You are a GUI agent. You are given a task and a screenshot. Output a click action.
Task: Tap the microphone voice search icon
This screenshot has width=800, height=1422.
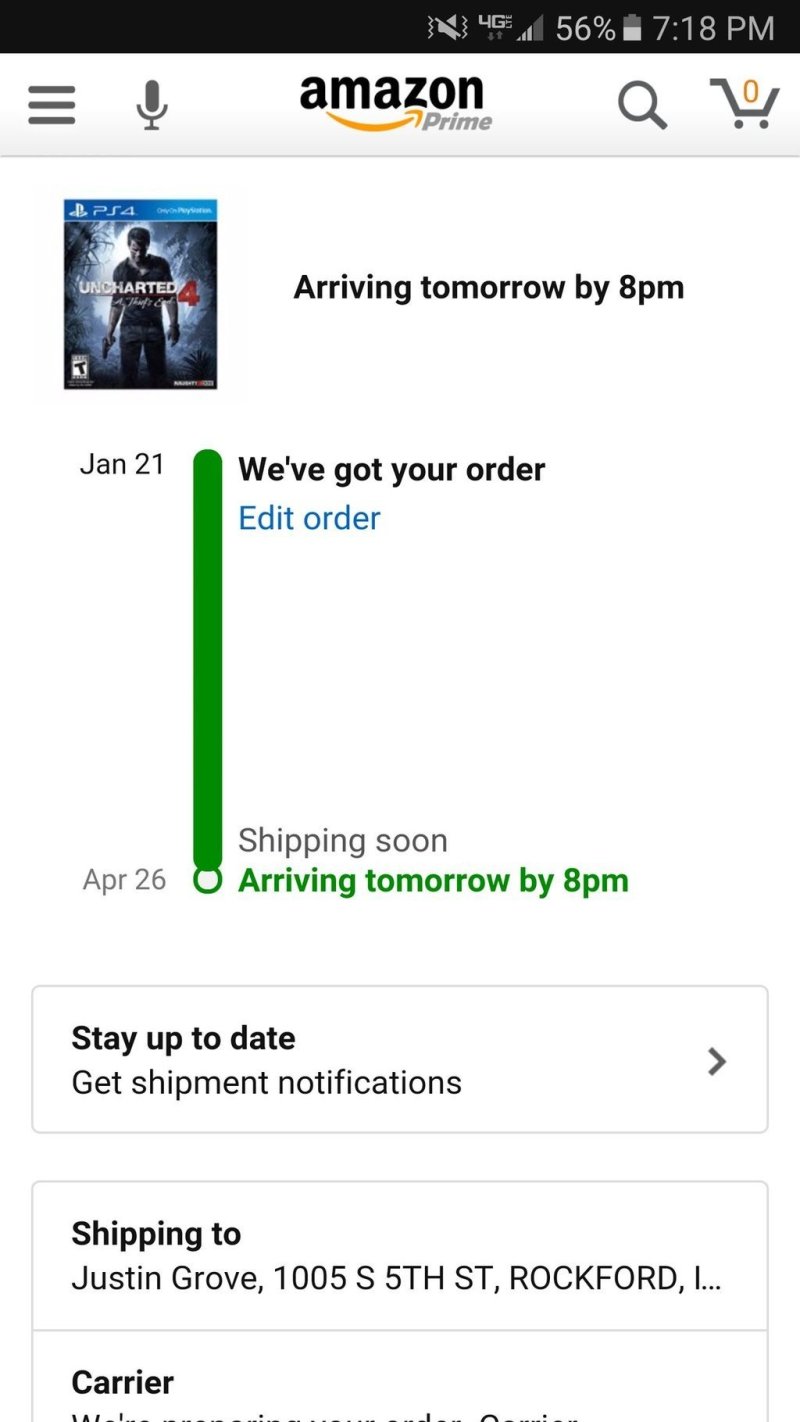(x=151, y=105)
